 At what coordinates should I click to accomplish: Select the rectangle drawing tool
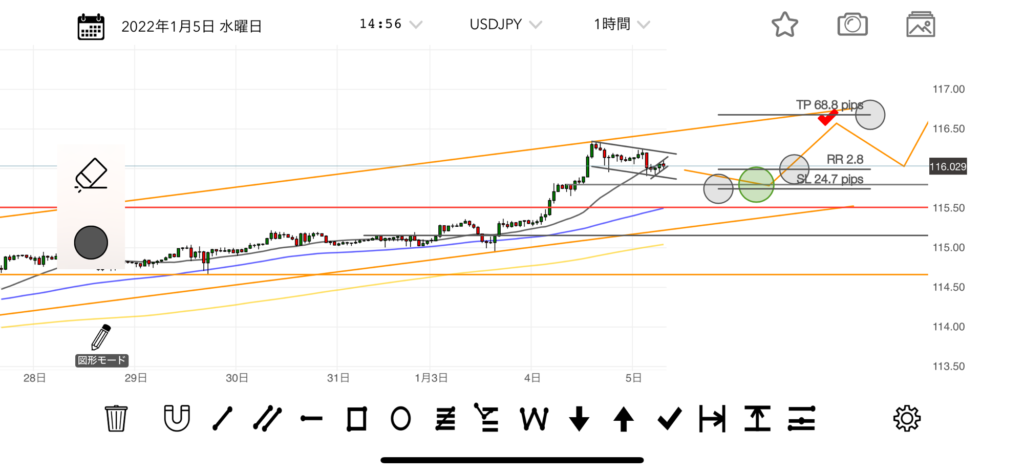356,418
